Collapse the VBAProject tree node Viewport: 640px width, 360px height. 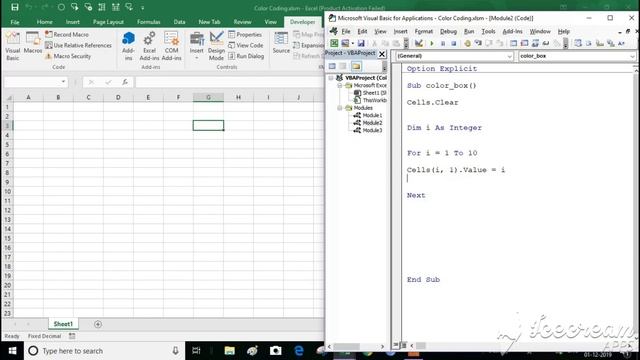[331, 78]
